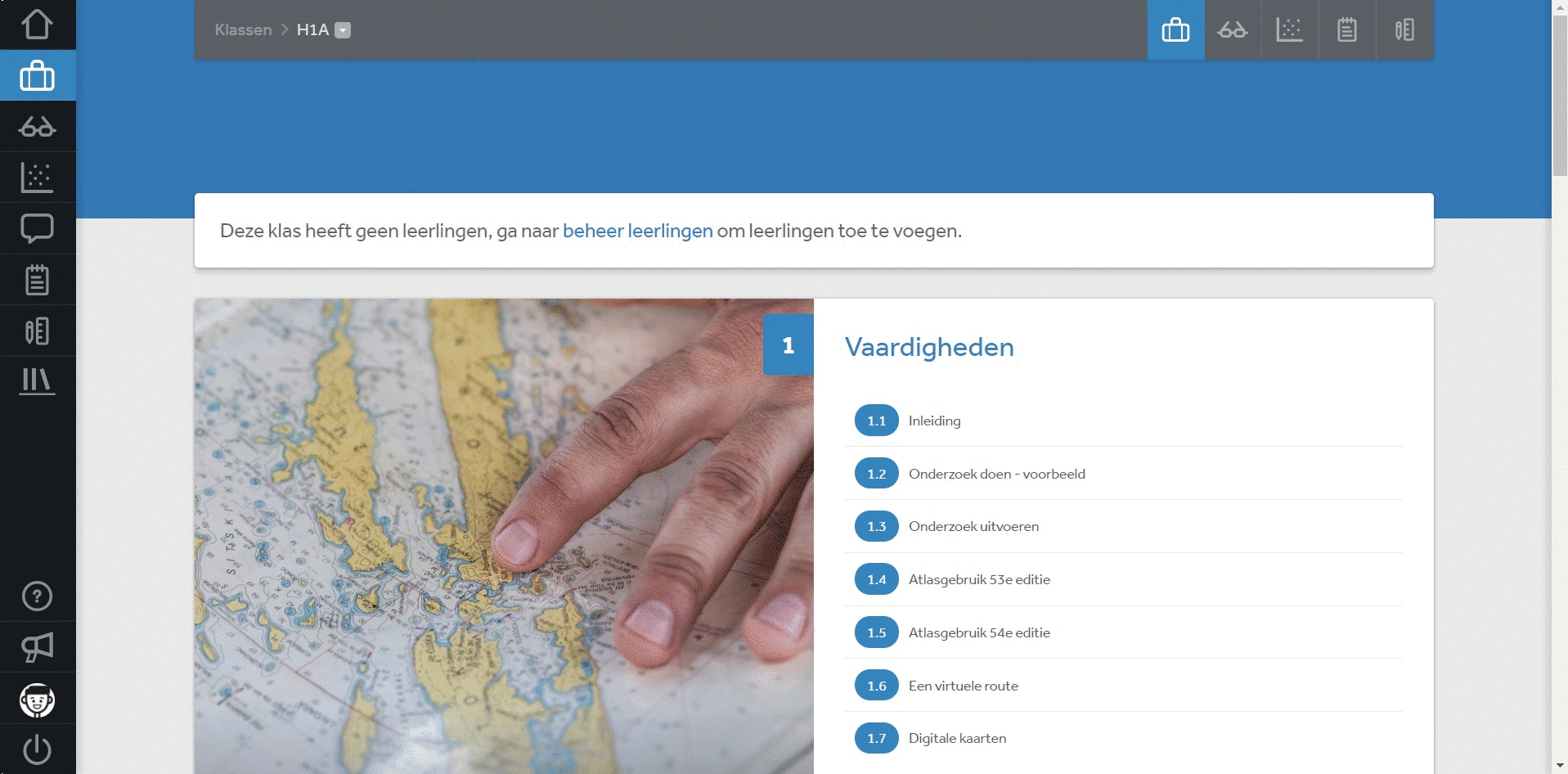
Task: Select the scatter chart tab in top bar
Action: click(1290, 30)
